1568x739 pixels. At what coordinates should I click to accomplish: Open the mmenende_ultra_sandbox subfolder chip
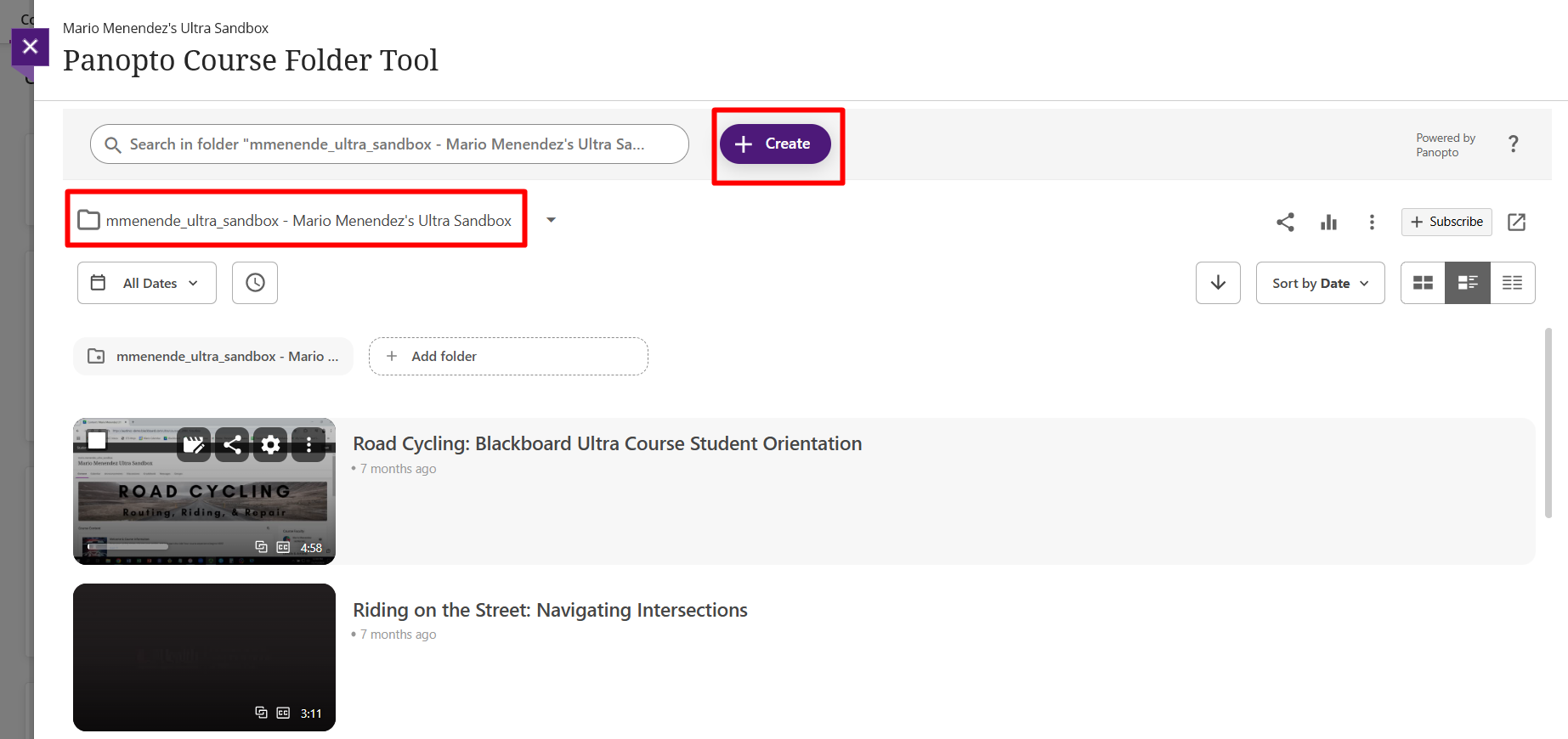coord(213,357)
